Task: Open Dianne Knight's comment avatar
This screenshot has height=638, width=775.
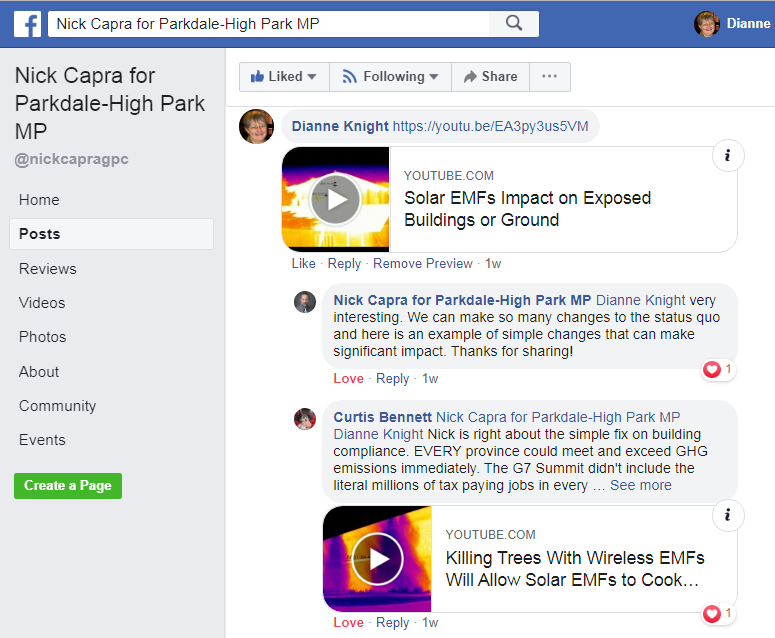Action: point(257,127)
